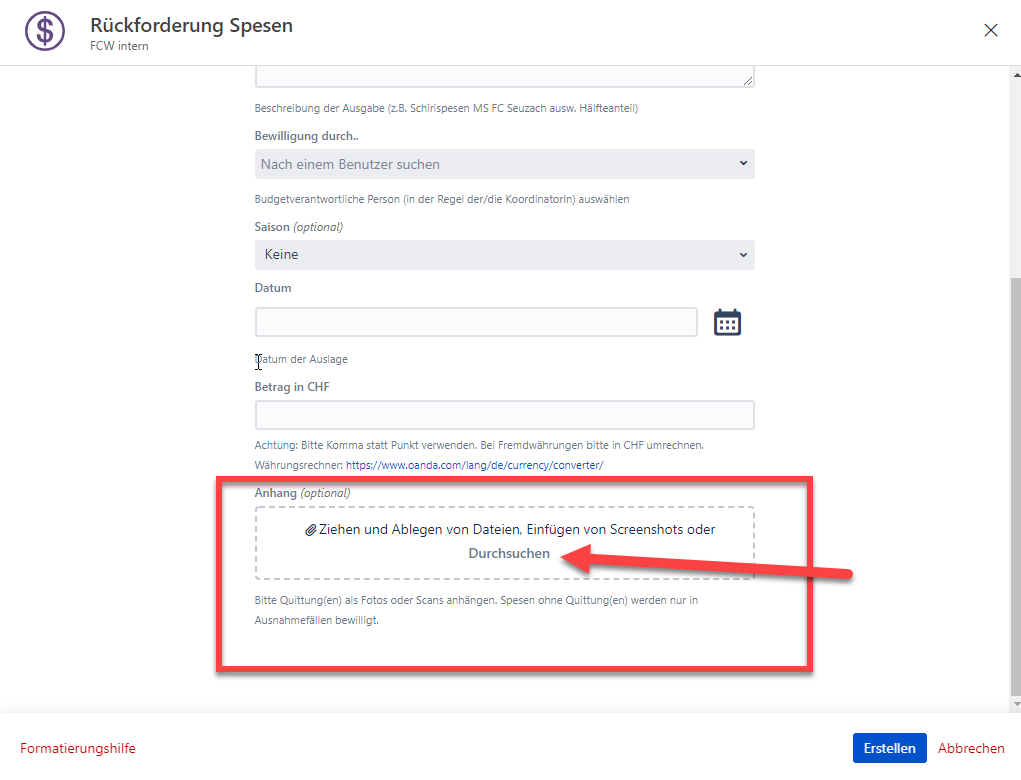Click the description text area at top
This screenshot has width=1021, height=780.
(x=504, y=77)
